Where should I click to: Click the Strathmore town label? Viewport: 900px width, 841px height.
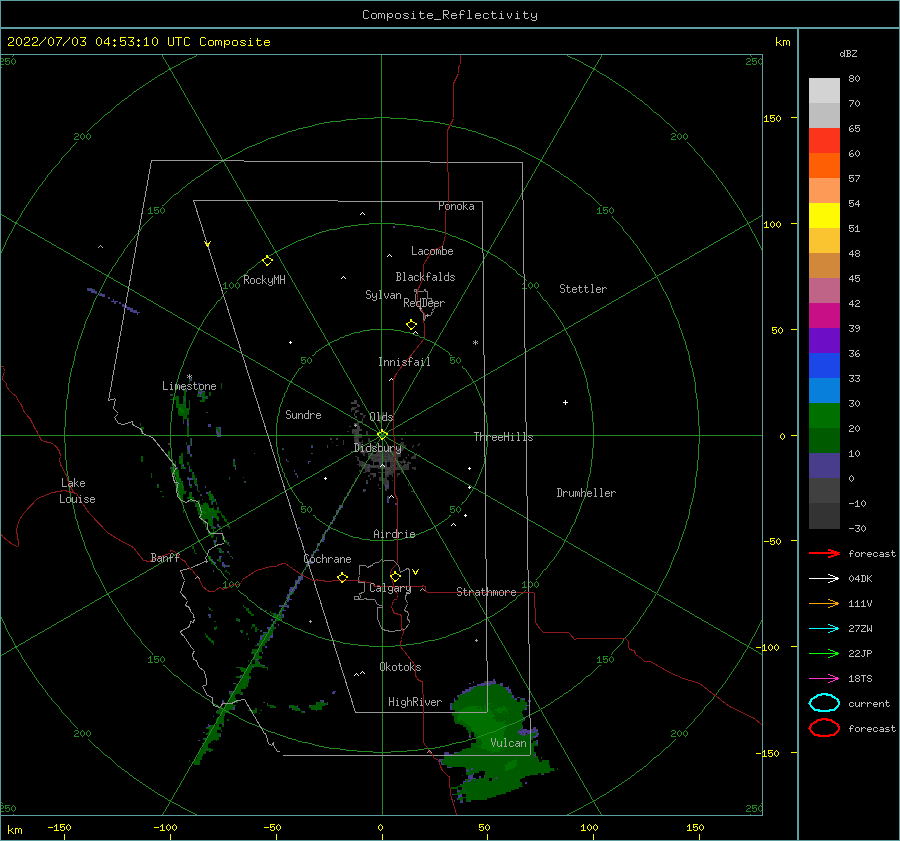tap(486, 592)
